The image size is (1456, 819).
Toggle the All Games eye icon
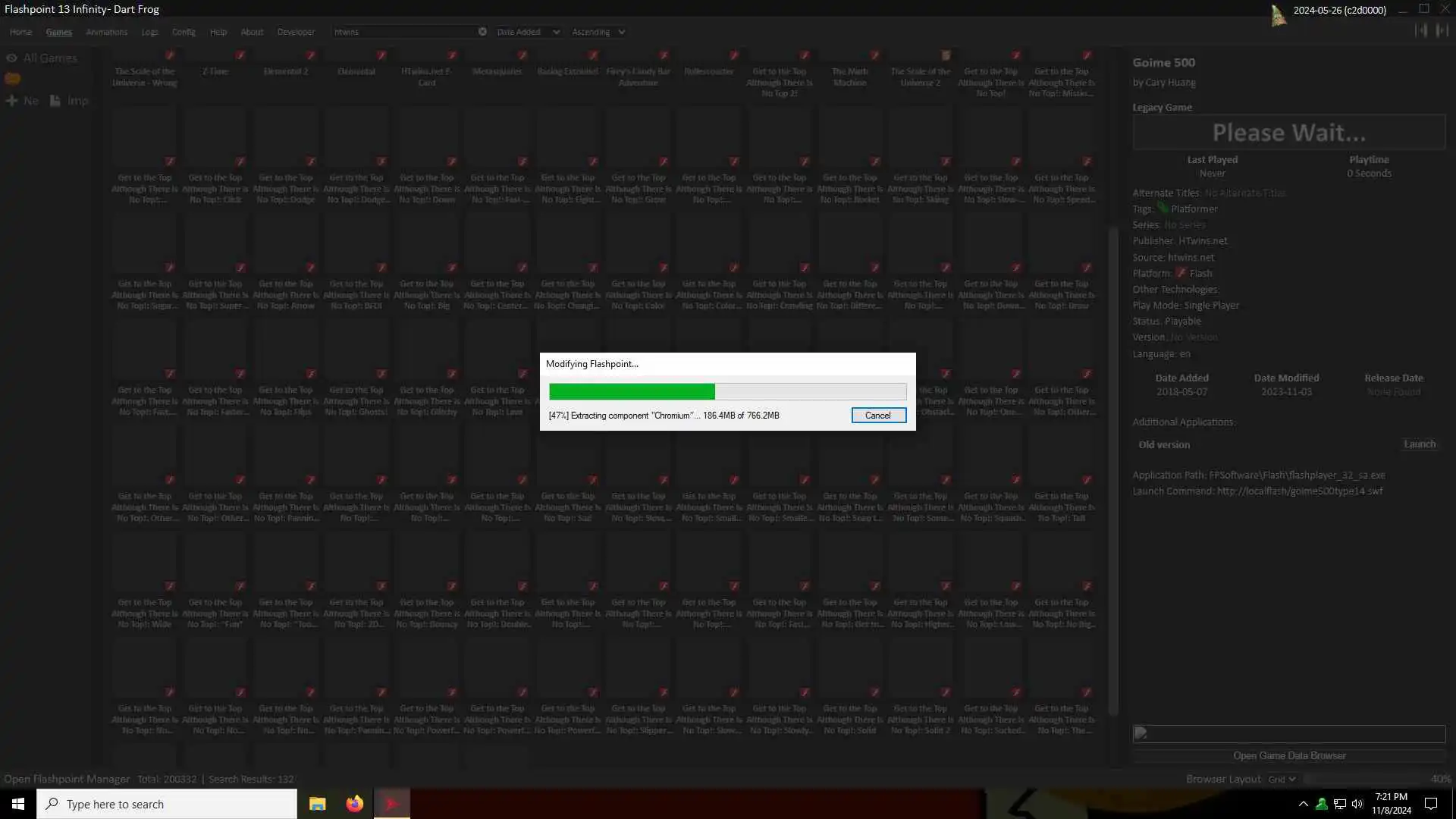[11, 58]
